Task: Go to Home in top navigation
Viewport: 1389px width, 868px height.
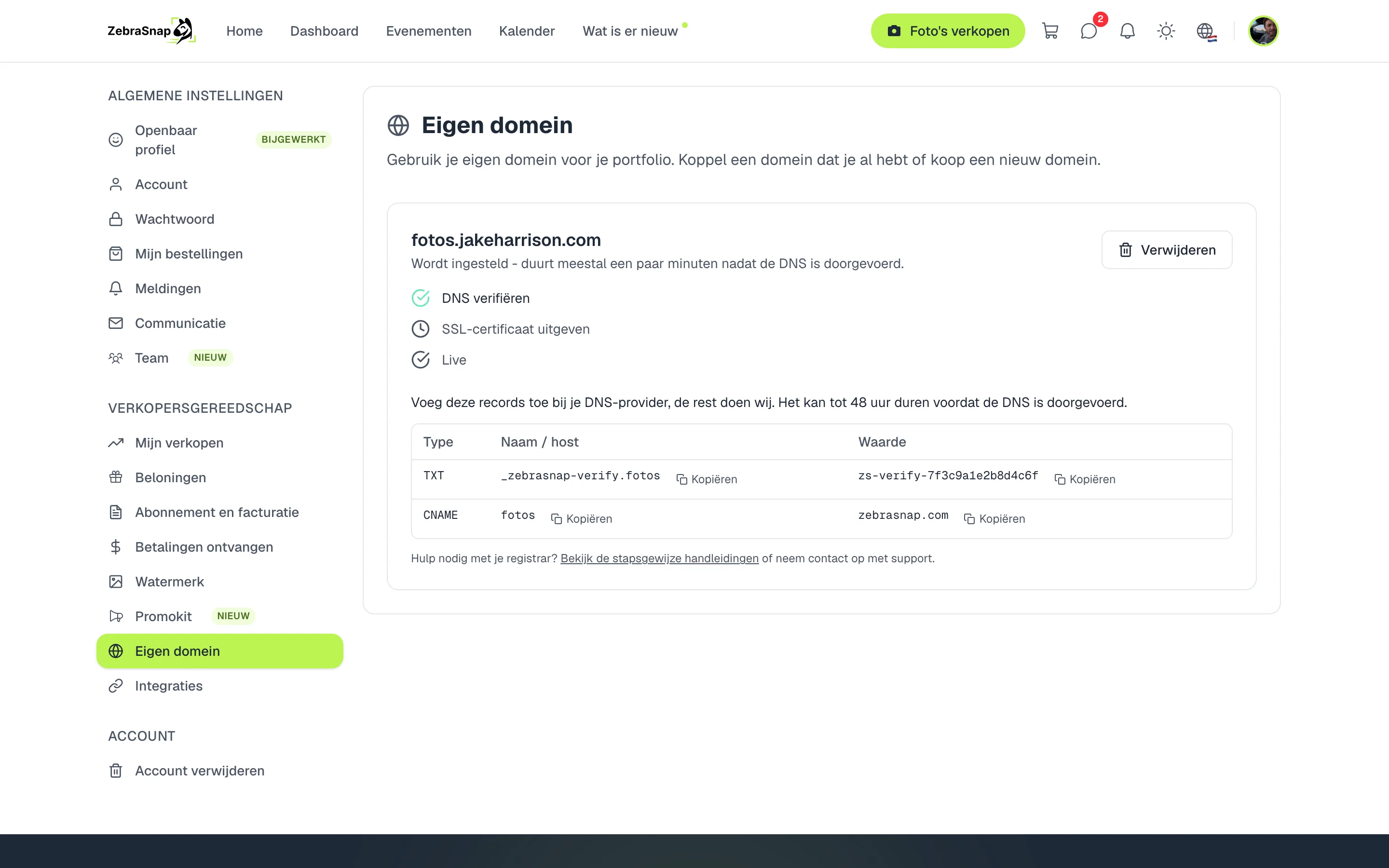Action: point(245,31)
